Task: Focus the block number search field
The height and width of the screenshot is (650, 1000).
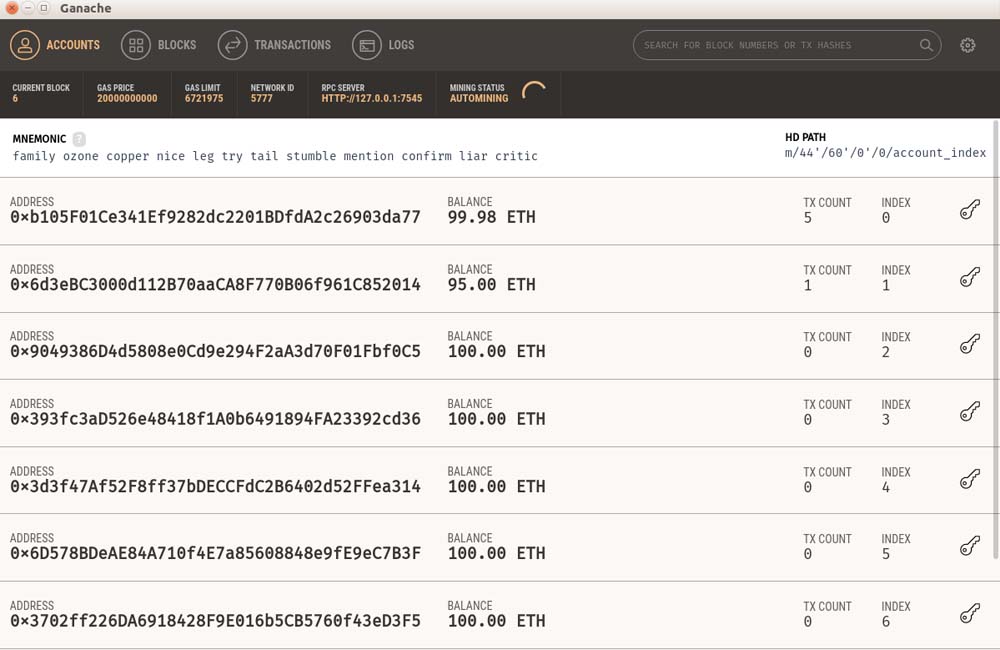Action: click(x=775, y=45)
